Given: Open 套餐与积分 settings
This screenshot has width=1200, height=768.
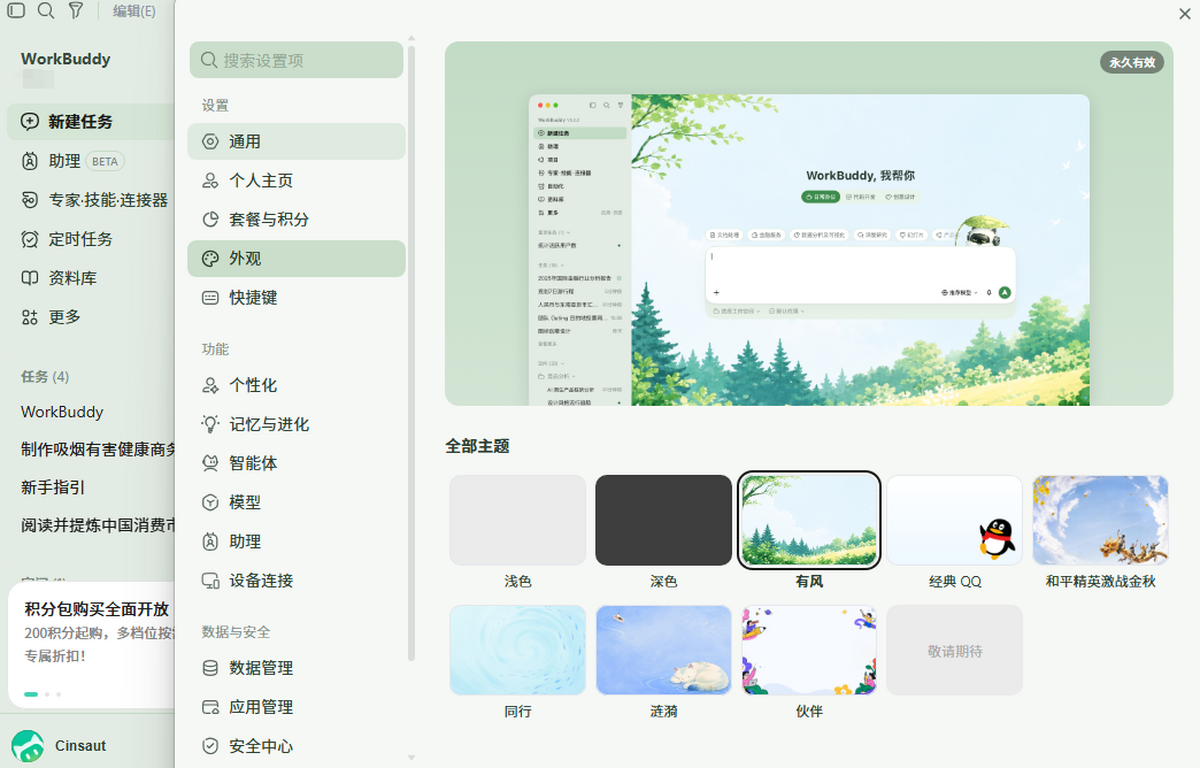Looking at the screenshot, I should pyautogui.click(x=297, y=220).
